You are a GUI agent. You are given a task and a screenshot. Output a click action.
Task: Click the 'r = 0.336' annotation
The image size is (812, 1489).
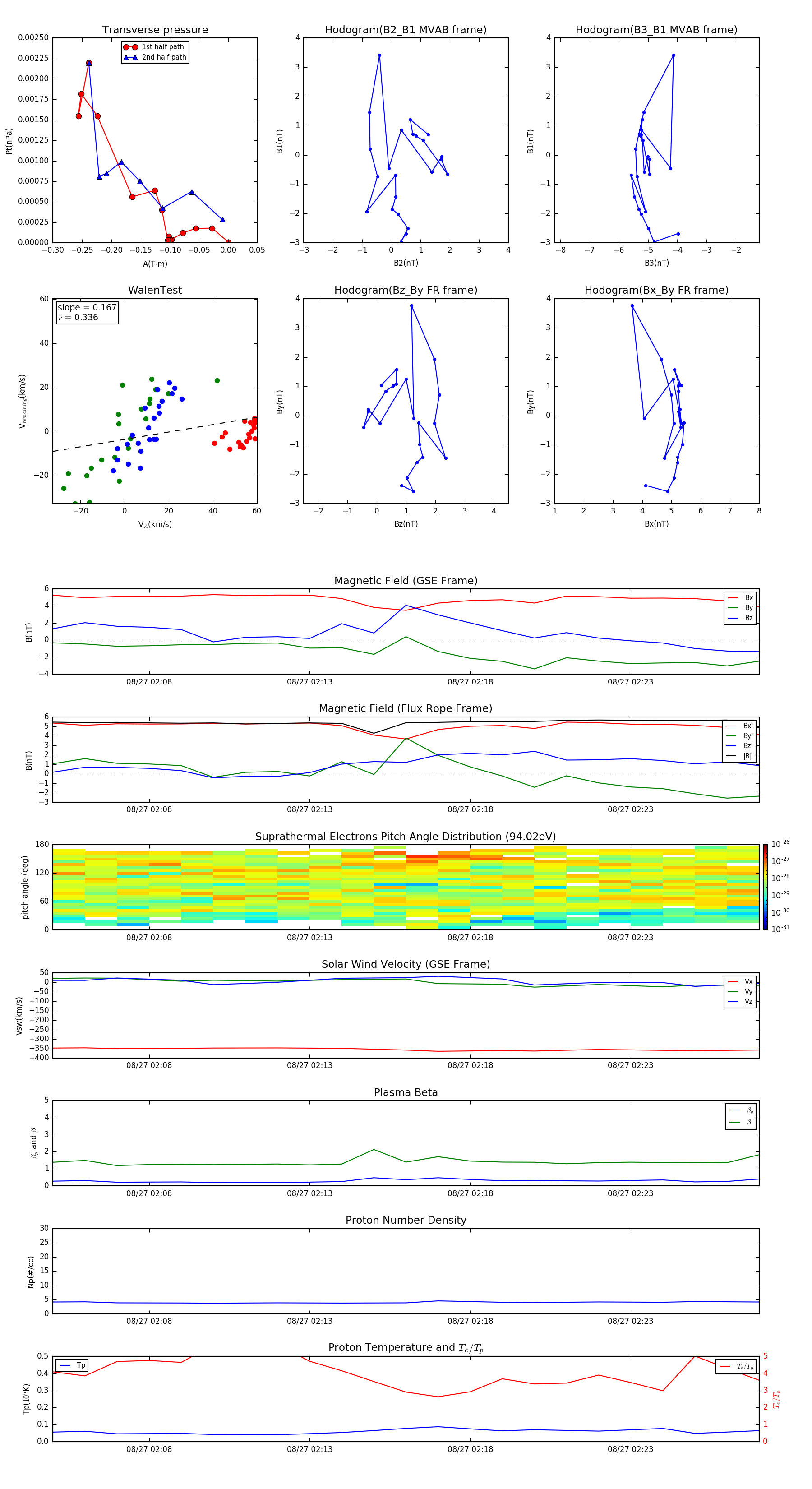pyautogui.click(x=78, y=317)
